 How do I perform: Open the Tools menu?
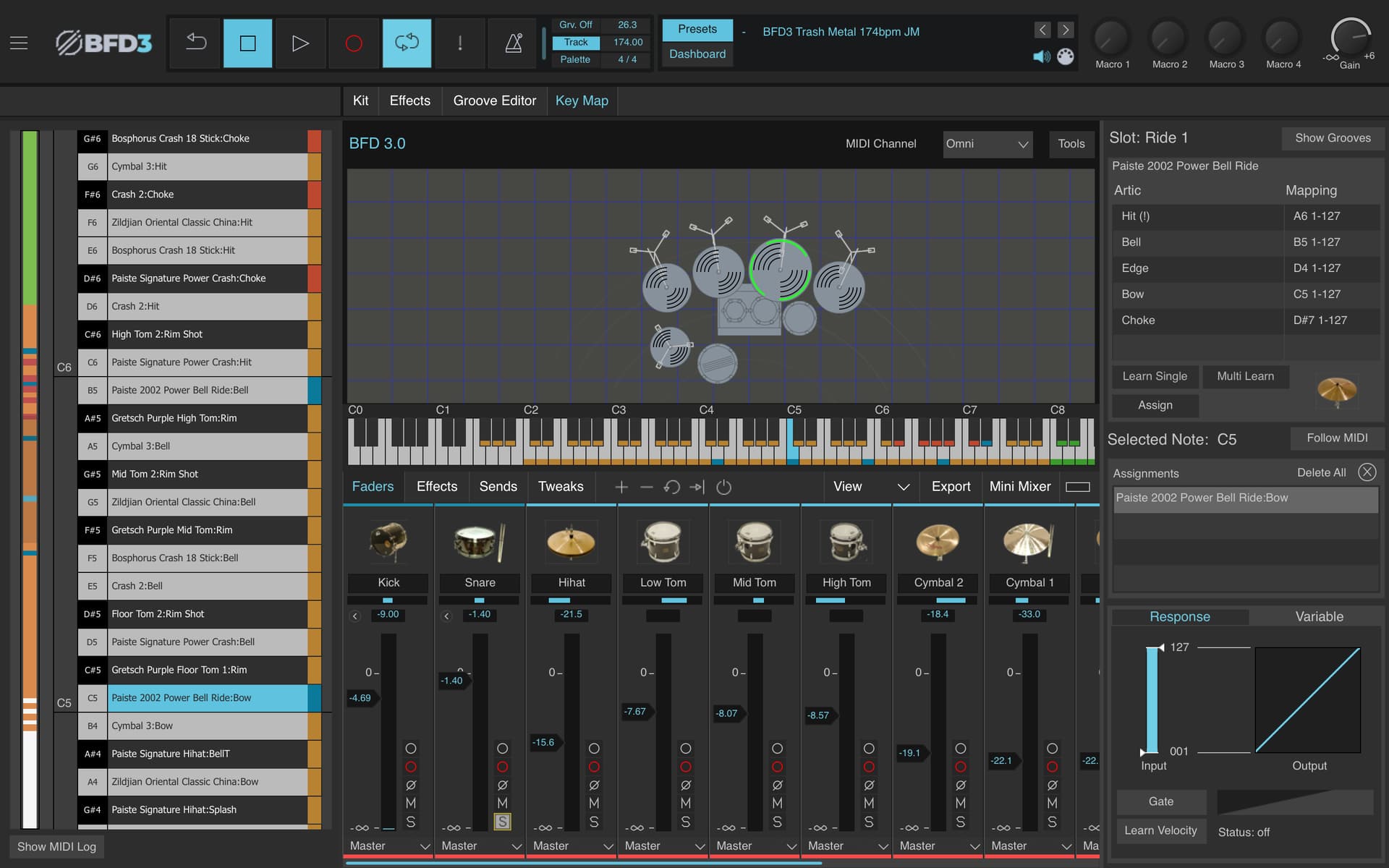tap(1071, 144)
